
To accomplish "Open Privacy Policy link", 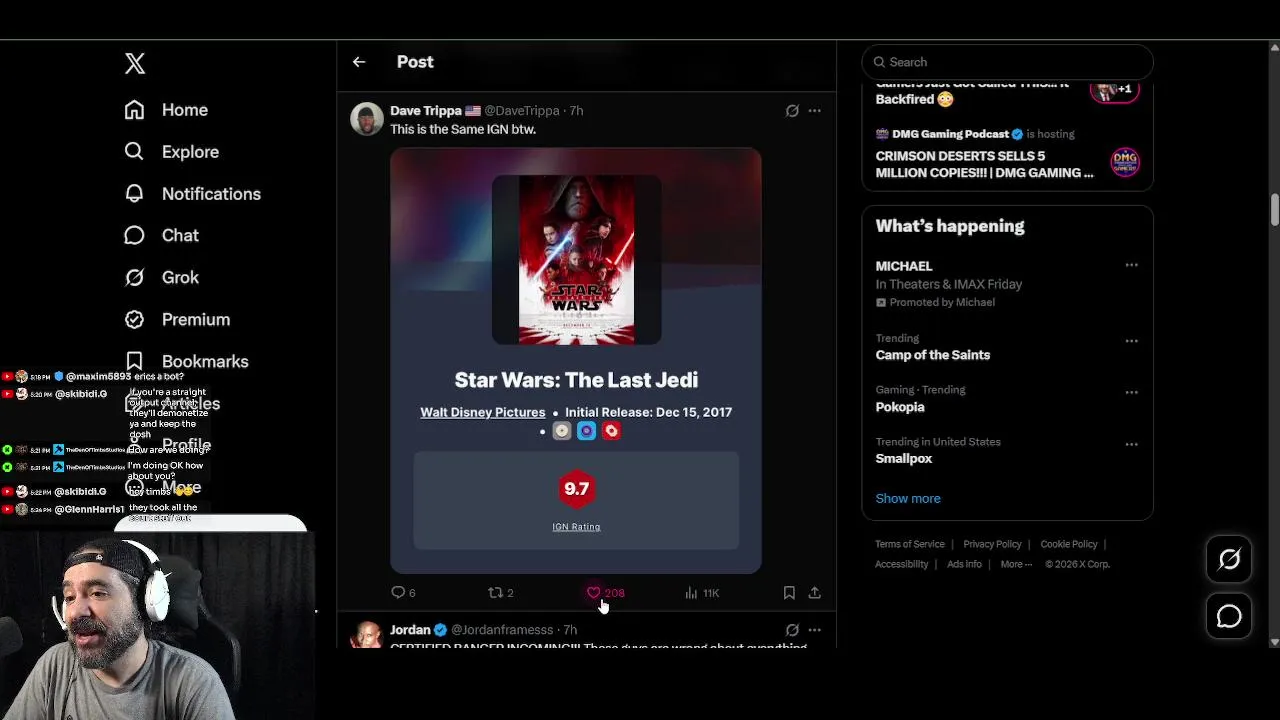I will (992, 544).
